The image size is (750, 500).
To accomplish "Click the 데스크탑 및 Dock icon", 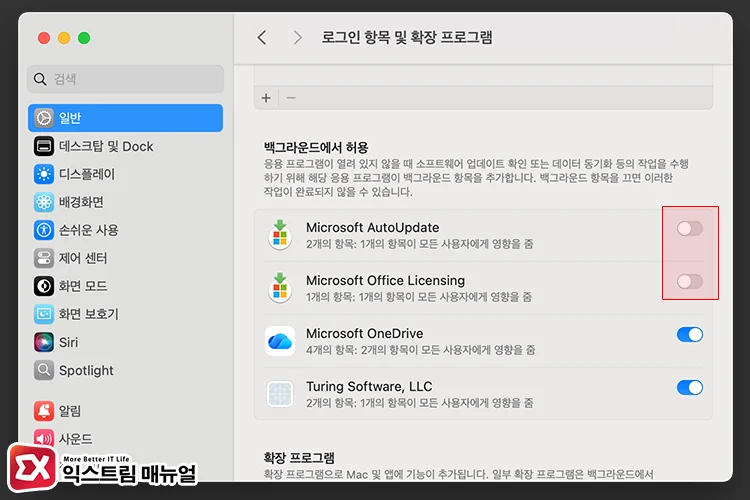I will [44, 146].
